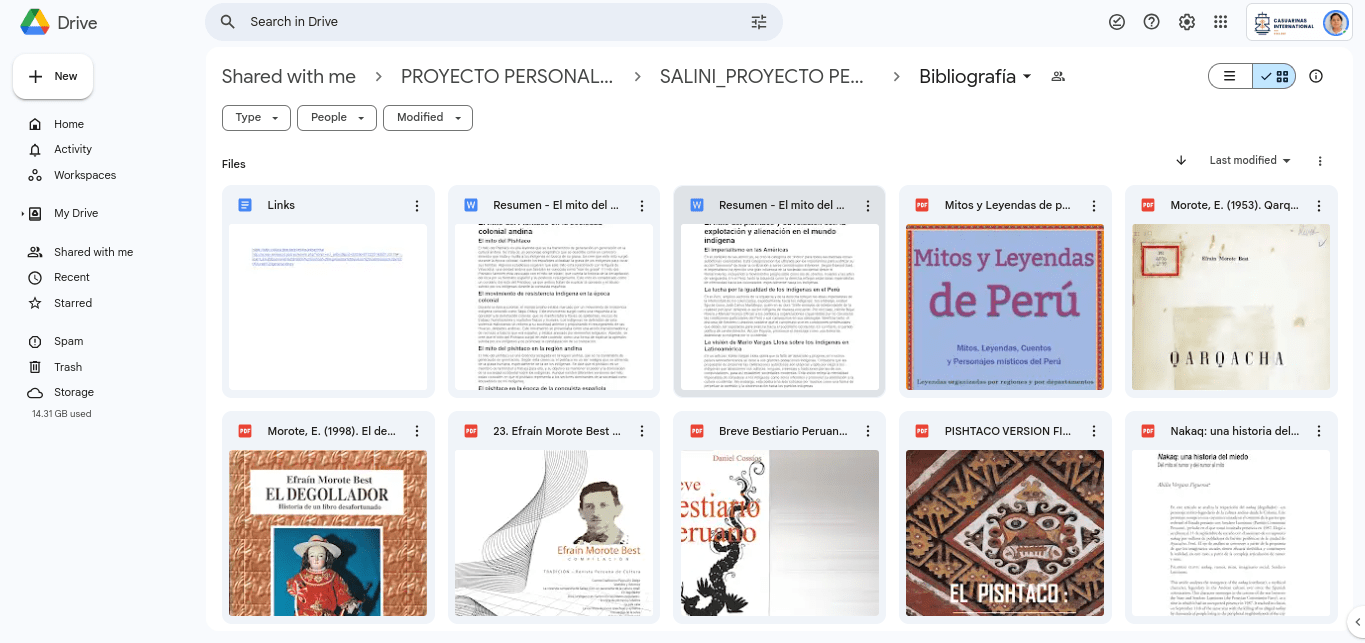Open Settings gear icon

[x=1186, y=22]
